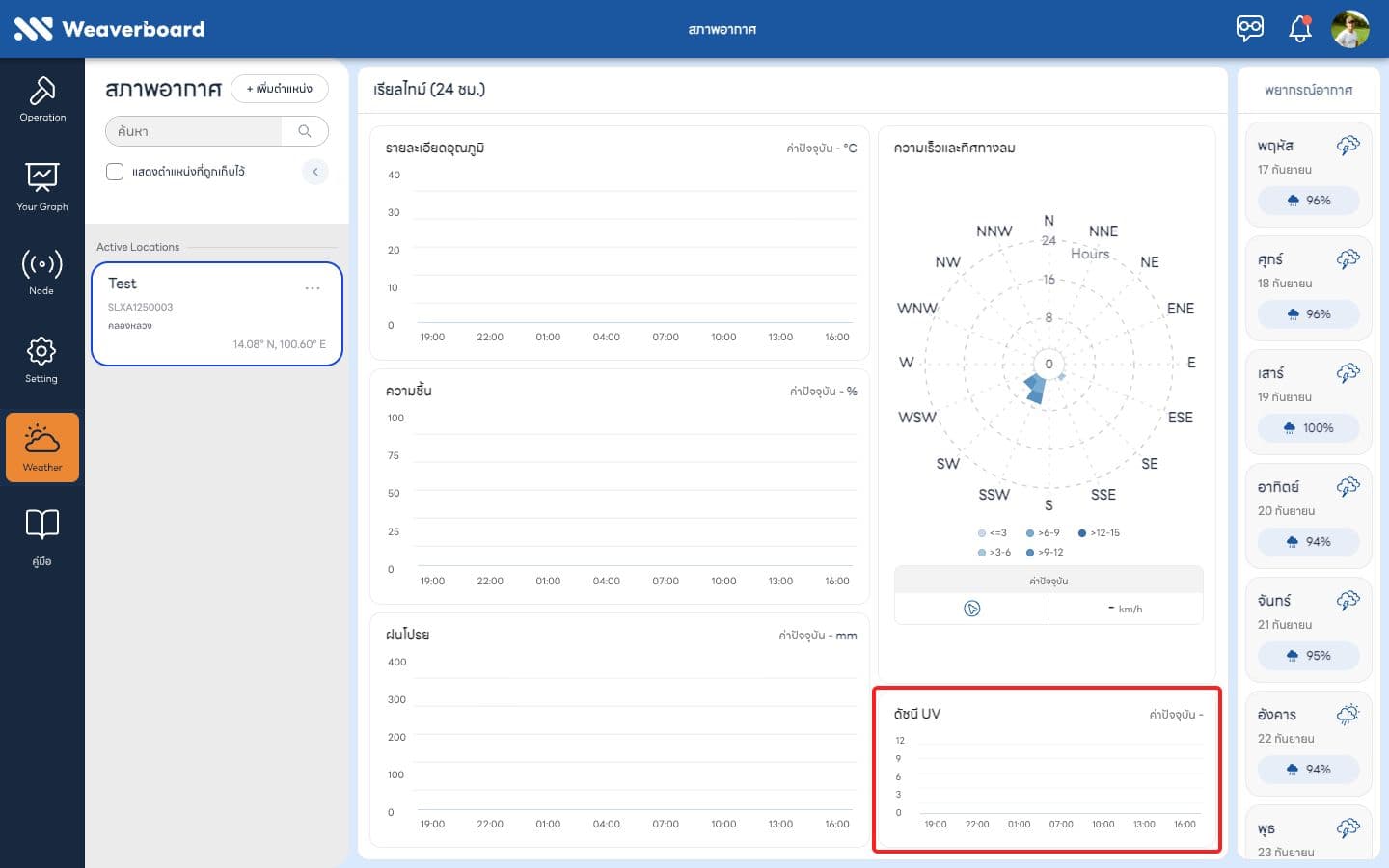Toggle the <=3 wind speed legend
The width and height of the screenshot is (1389, 868).
(993, 533)
